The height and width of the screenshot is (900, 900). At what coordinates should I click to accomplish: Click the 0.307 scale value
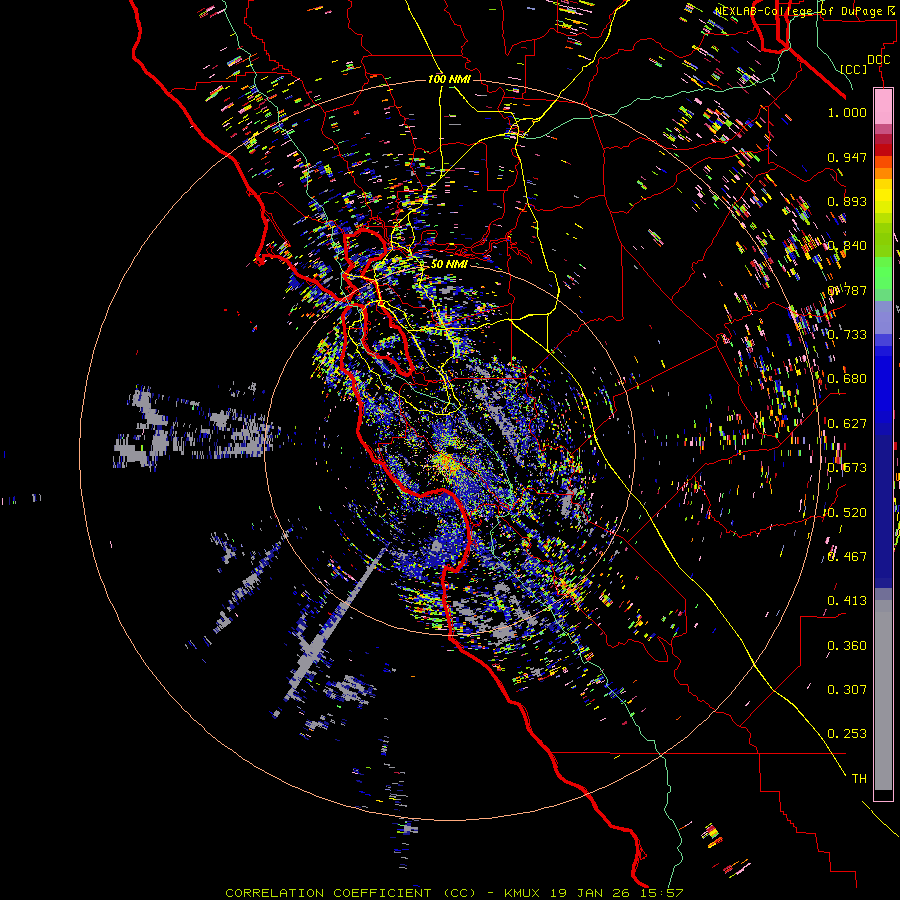click(847, 690)
